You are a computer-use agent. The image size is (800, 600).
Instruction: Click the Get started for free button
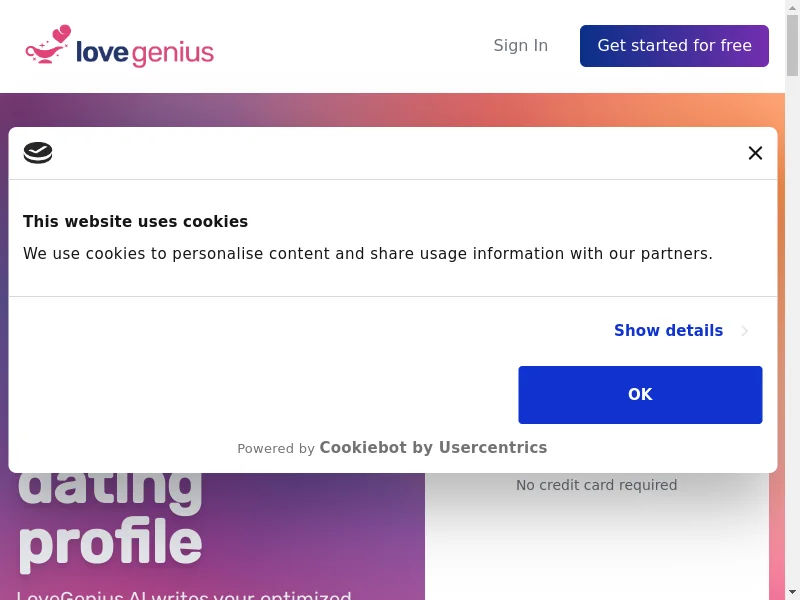(674, 46)
